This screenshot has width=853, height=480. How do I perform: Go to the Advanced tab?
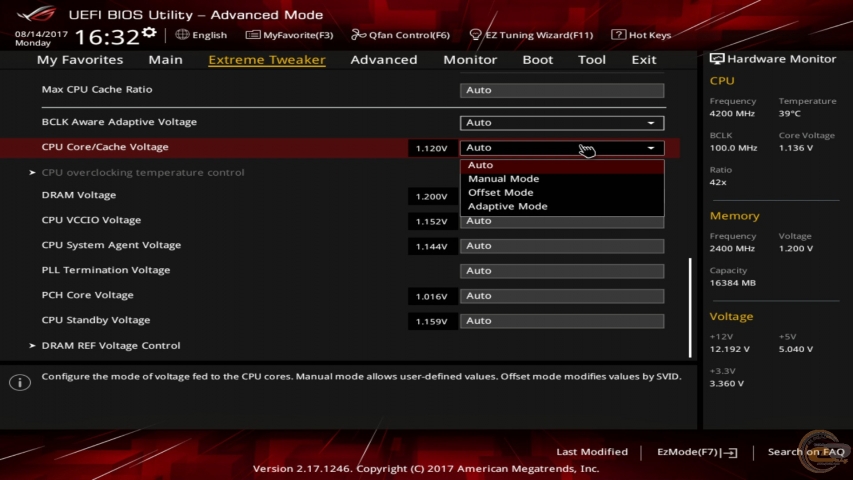(384, 60)
